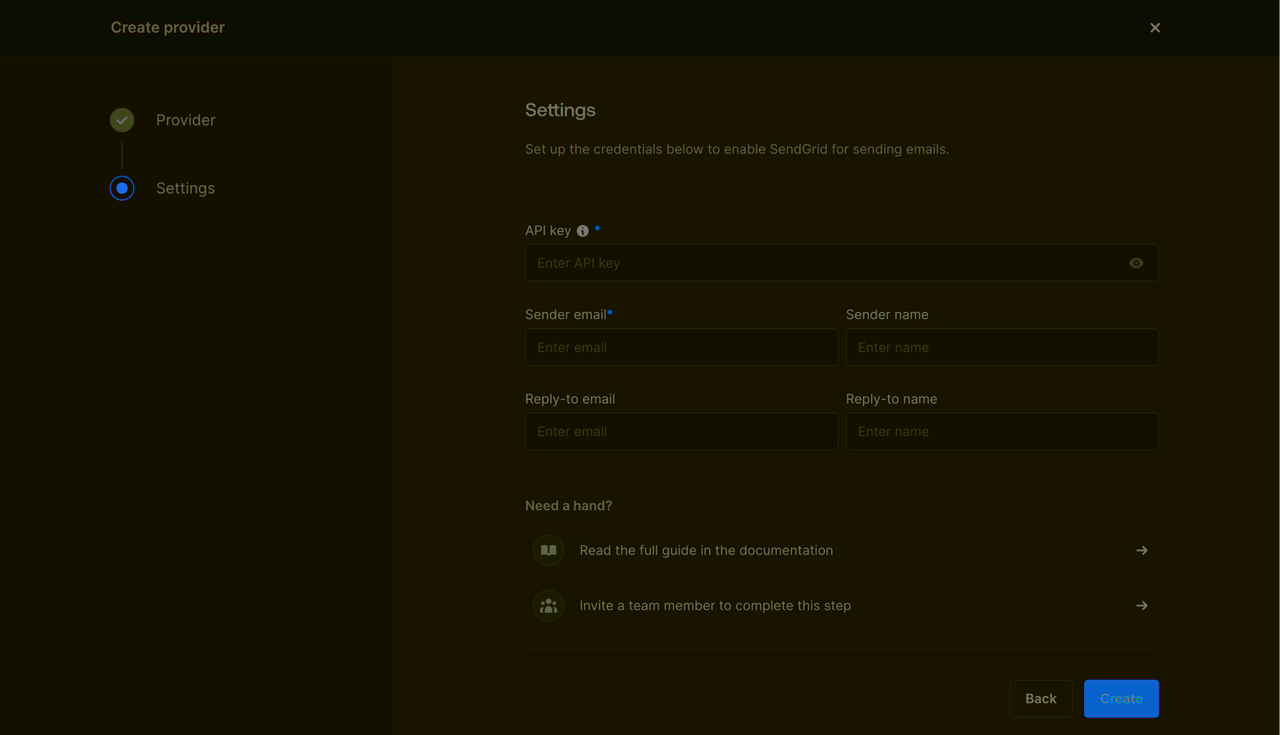Image resolution: width=1280 pixels, height=735 pixels.
Task: Go to the Provider step label
Action: pyautogui.click(x=185, y=120)
